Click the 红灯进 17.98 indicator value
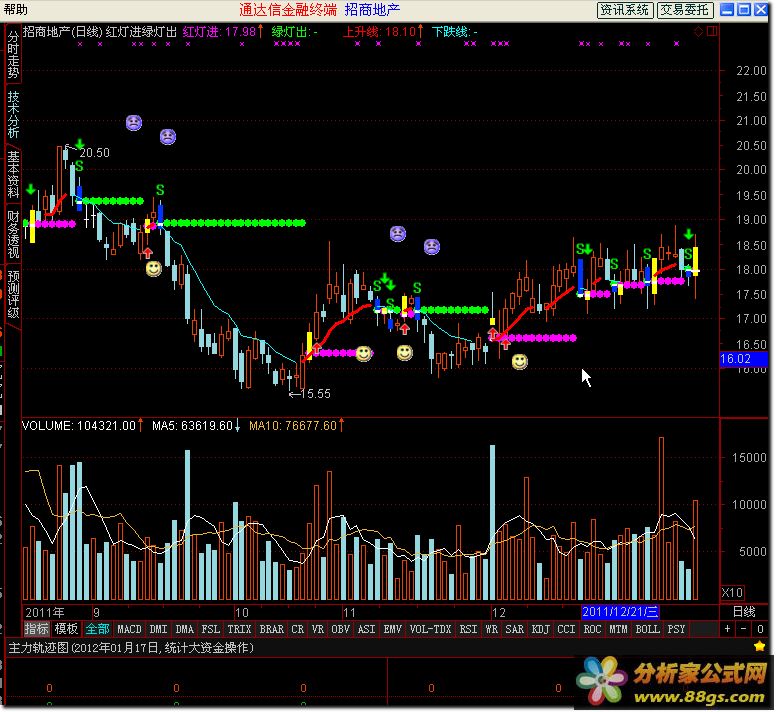776x712 pixels. coord(223,32)
